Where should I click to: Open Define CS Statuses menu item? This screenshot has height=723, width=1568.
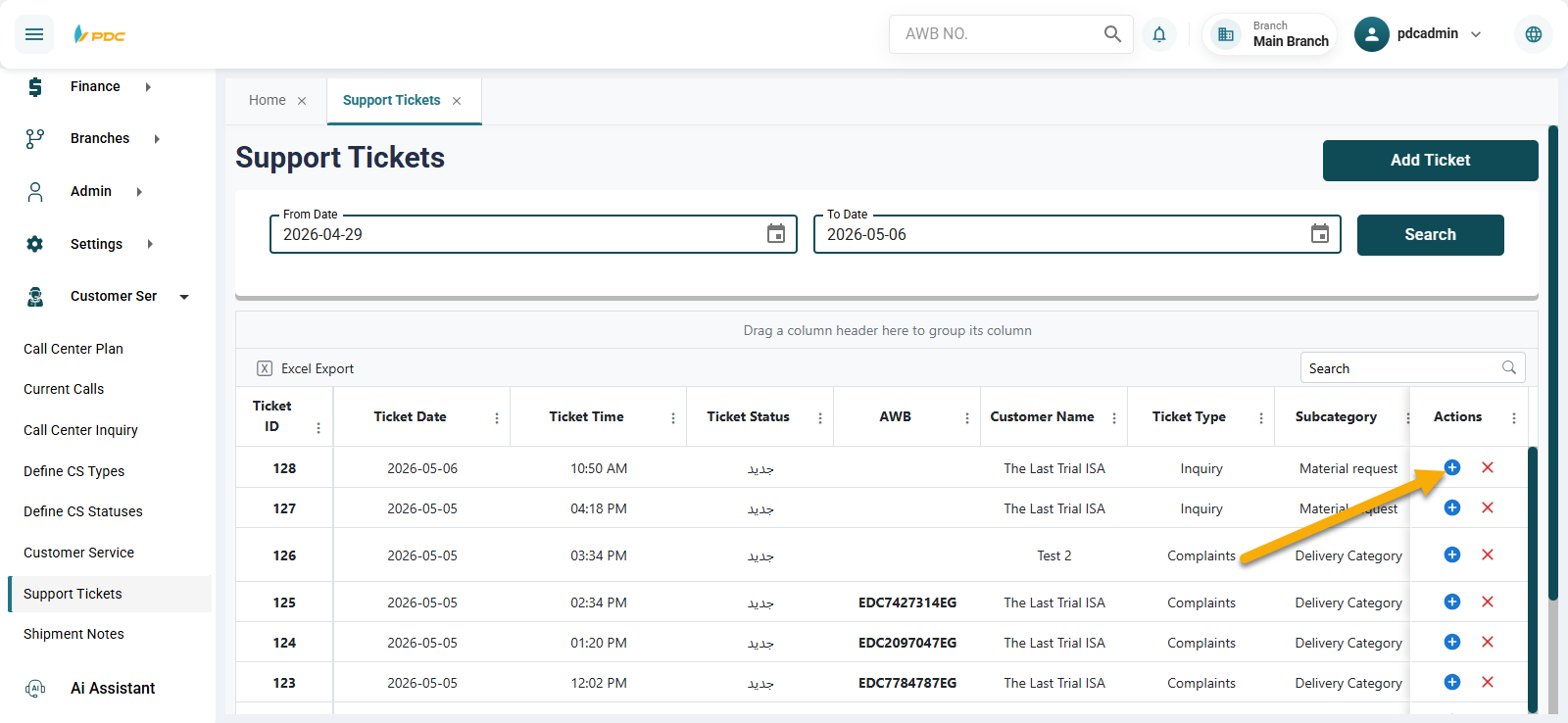(83, 511)
